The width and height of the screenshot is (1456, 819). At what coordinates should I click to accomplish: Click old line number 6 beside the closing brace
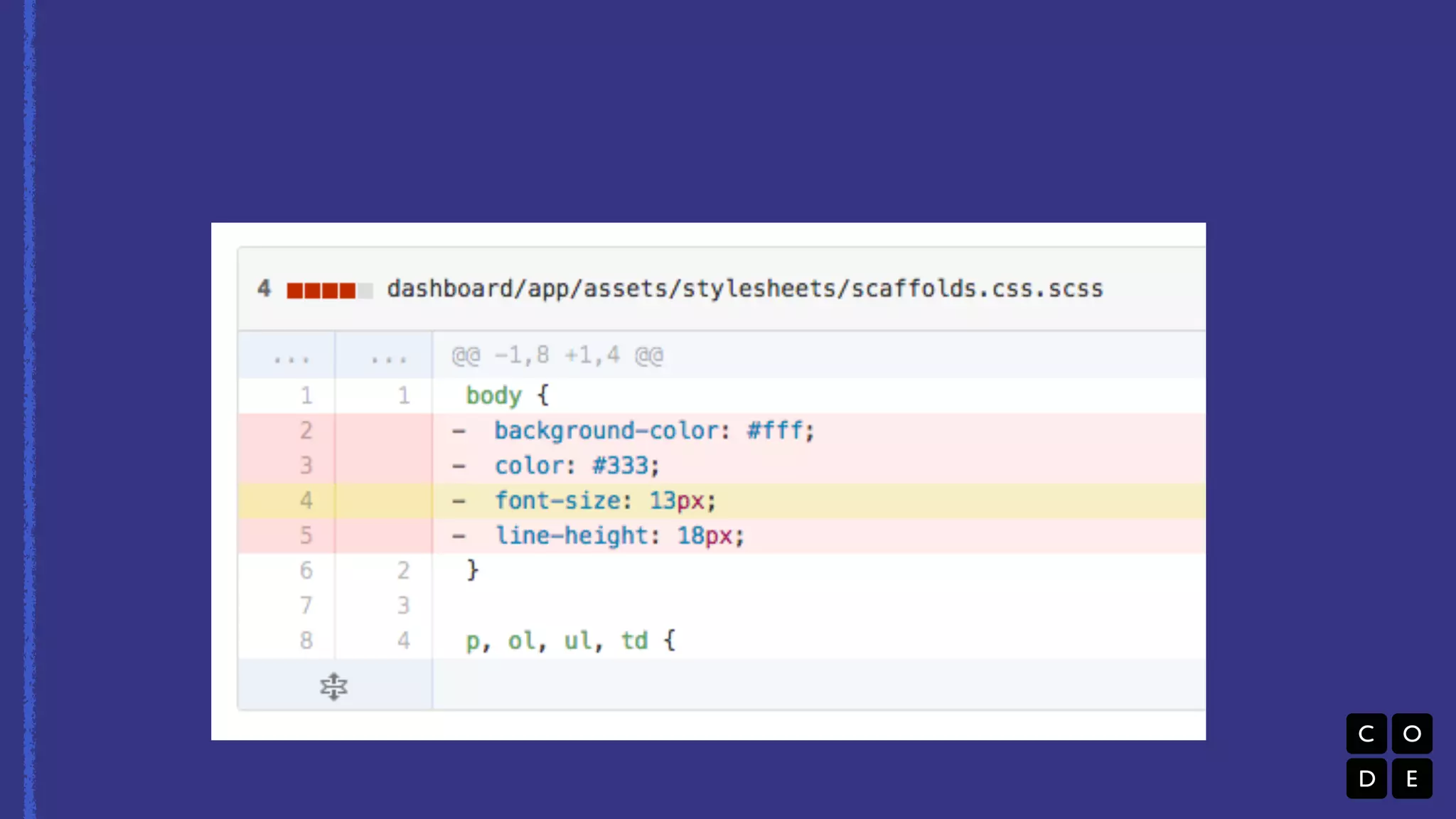[306, 570]
